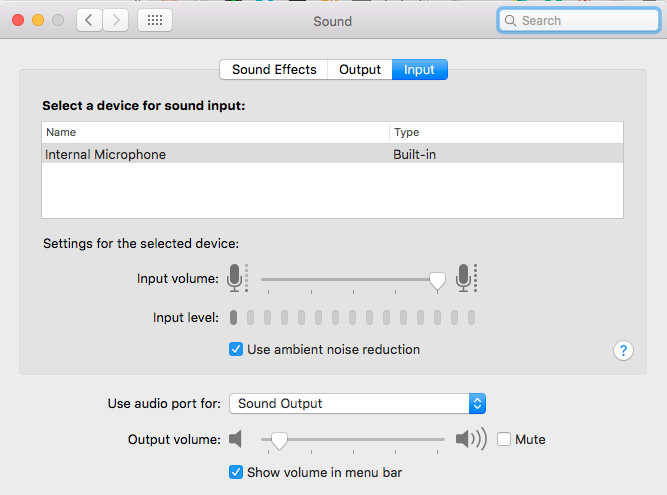Click the Input volume slider knob
Viewport: 667px width, 495px height.
[437, 282]
